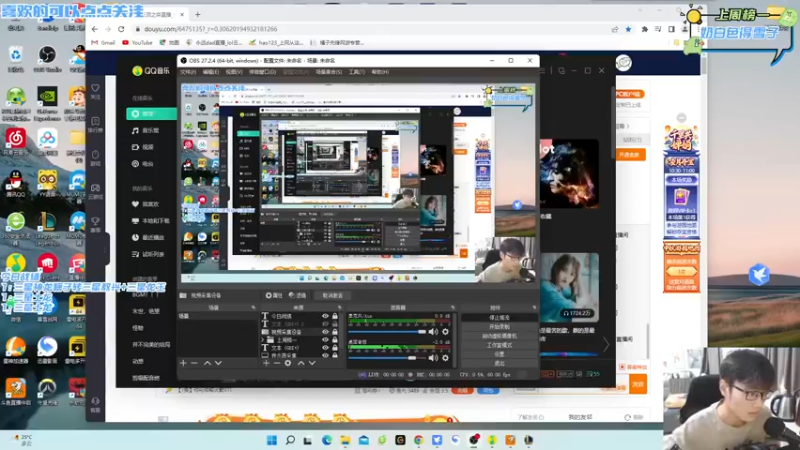
Task: Move scene down with arrow icon
Action: (218, 363)
